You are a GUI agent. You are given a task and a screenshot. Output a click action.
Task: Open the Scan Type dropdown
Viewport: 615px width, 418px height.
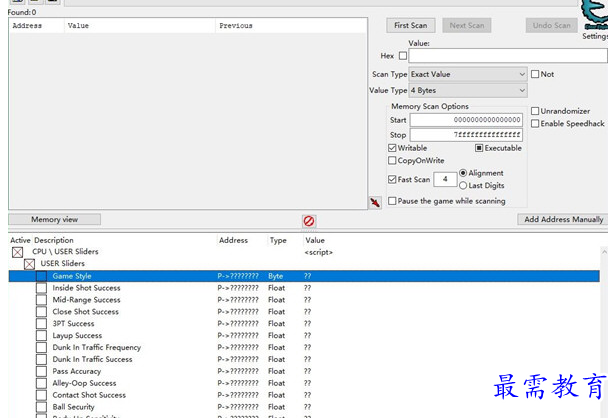point(468,74)
